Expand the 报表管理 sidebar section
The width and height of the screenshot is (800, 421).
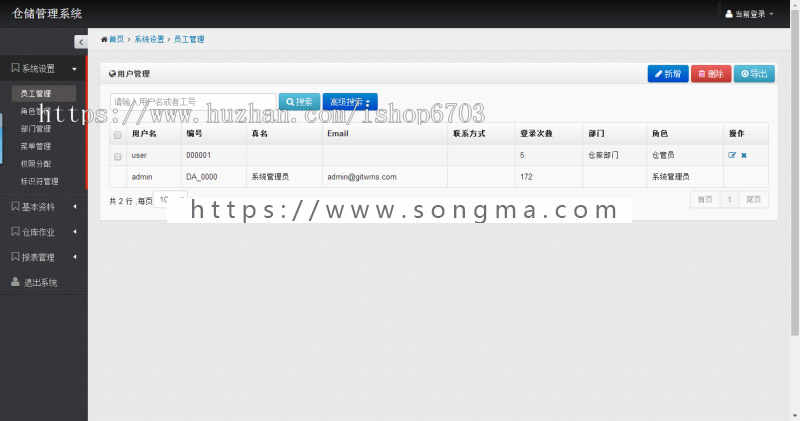point(44,257)
